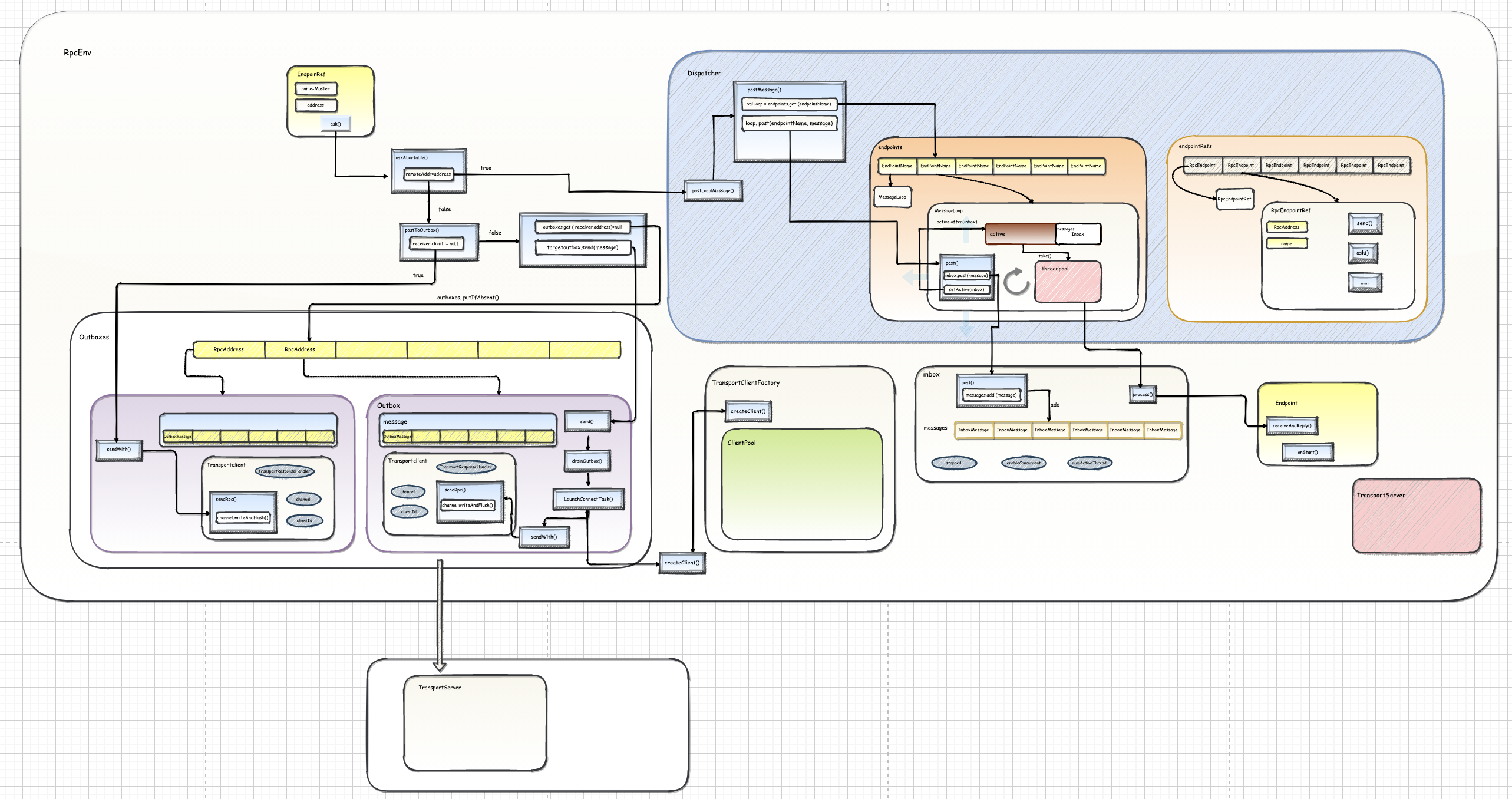Select the dotted placeholder box below ask()
Image resolution: width=1512 pixels, height=799 pixels.
point(1364,283)
